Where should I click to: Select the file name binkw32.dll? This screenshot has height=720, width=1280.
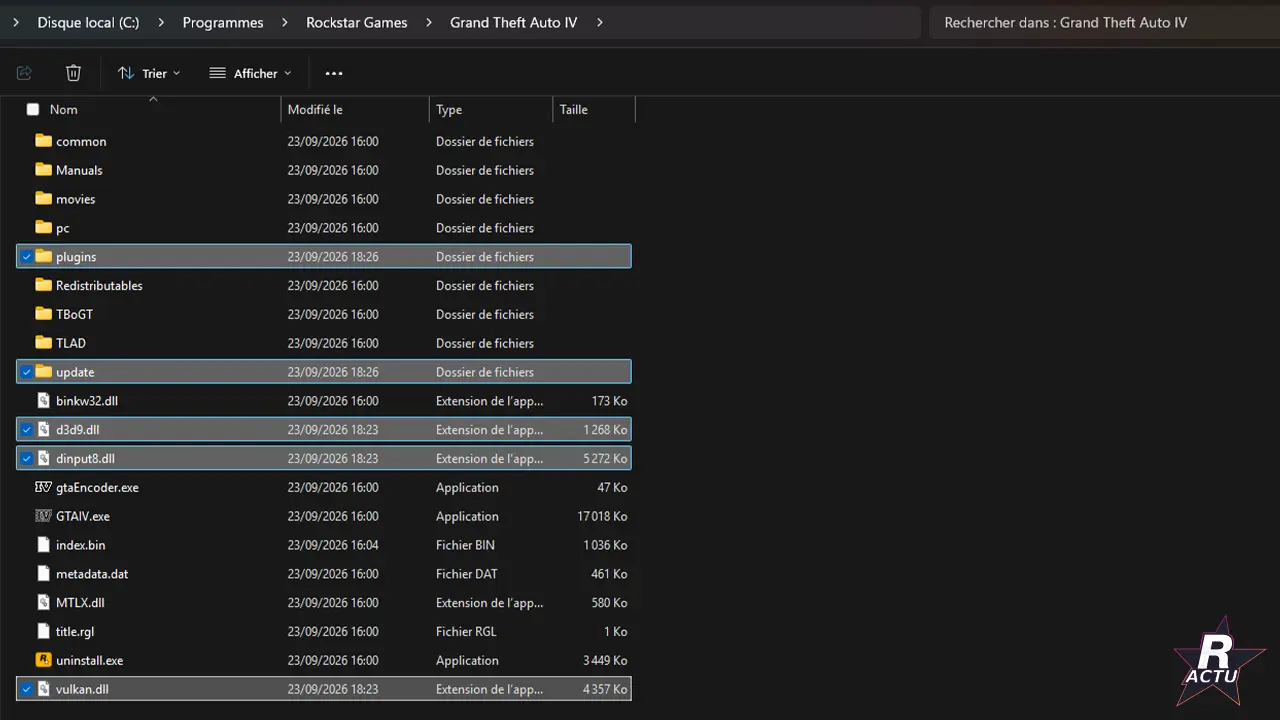(x=87, y=401)
